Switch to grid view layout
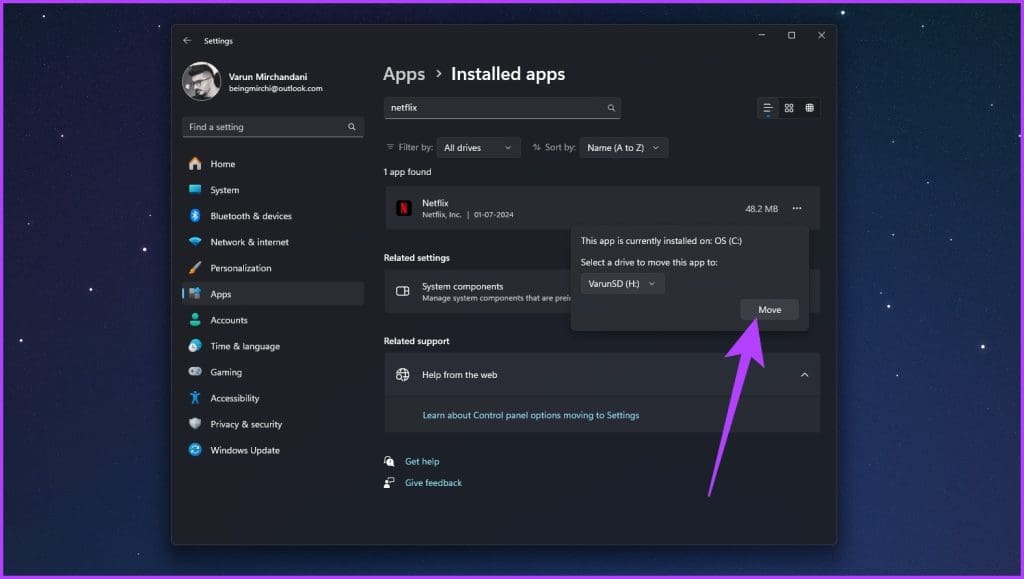This screenshot has width=1024, height=579. pyautogui.click(x=809, y=107)
